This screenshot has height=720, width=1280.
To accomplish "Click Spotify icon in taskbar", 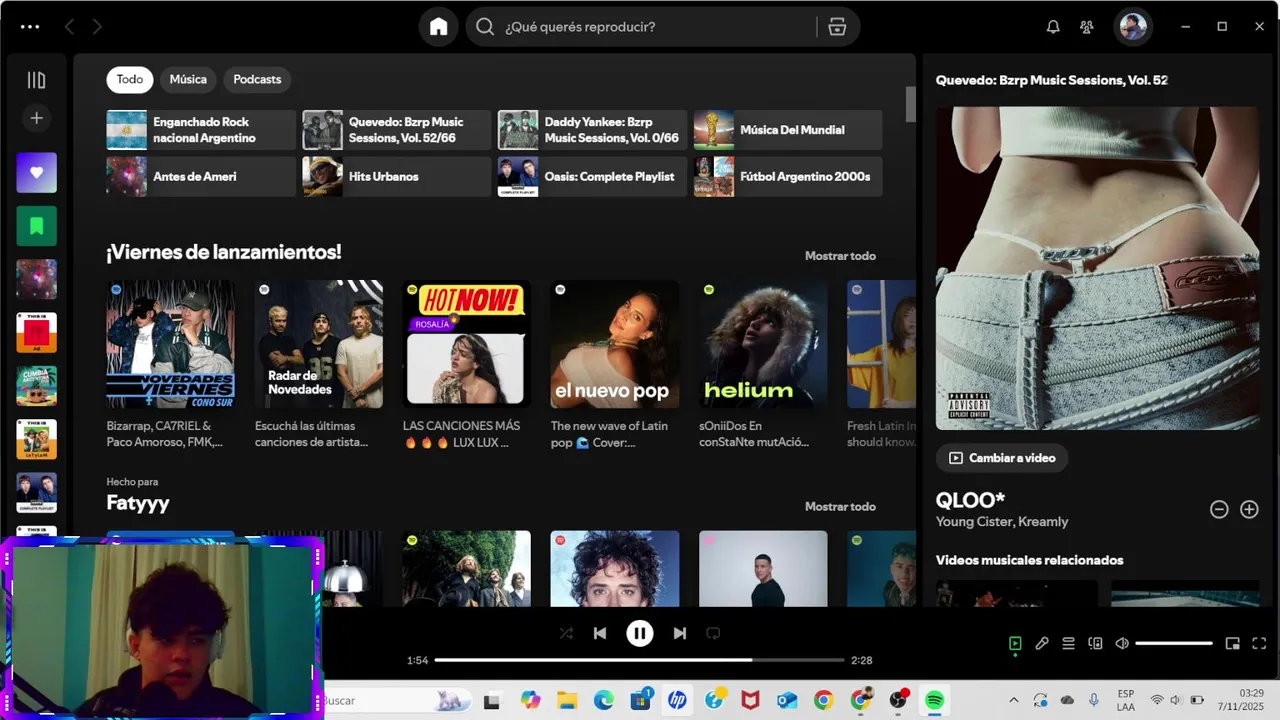I will coord(934,700).
